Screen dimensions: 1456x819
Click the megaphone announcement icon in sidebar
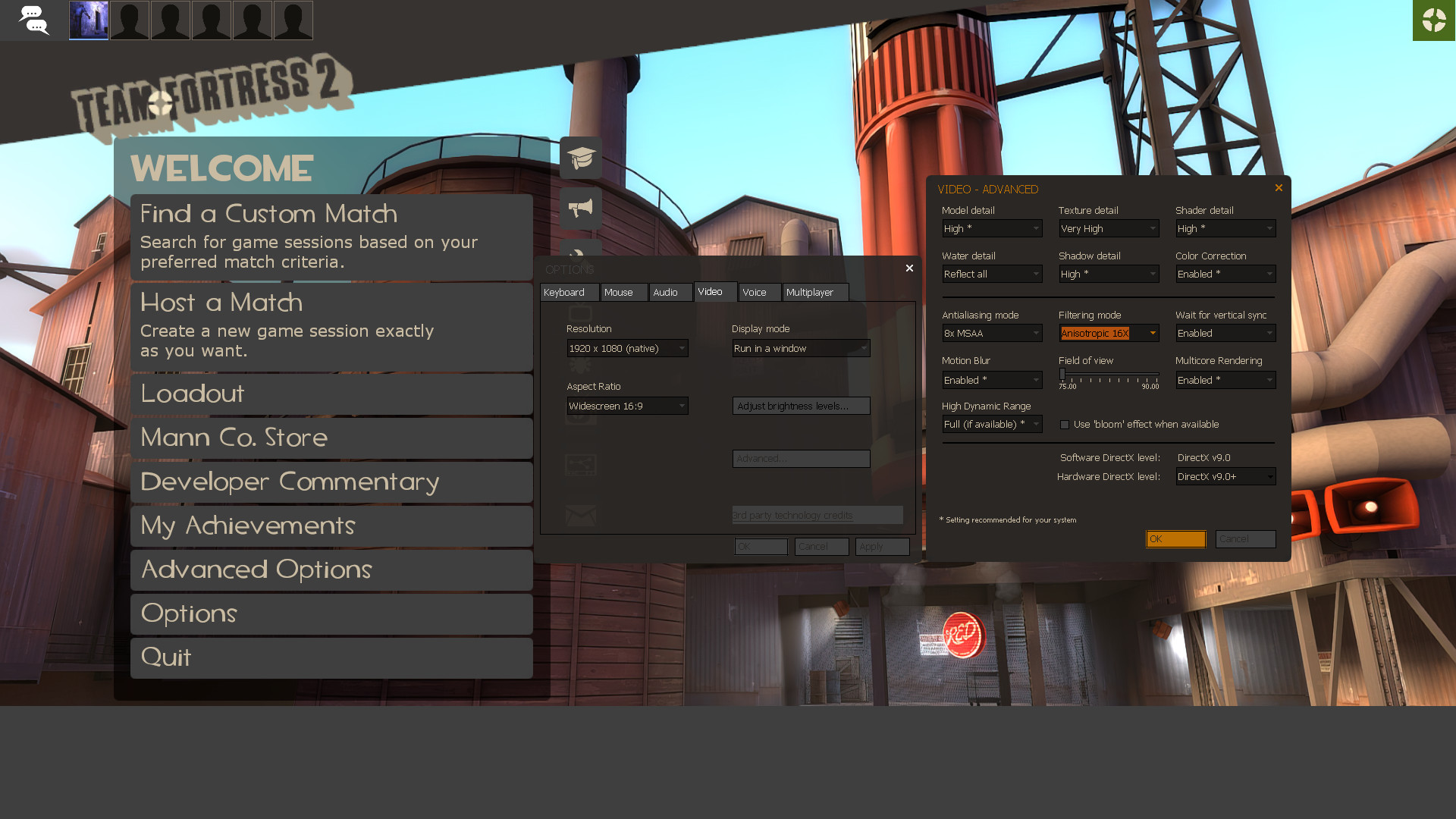click(x=580, y=209)
